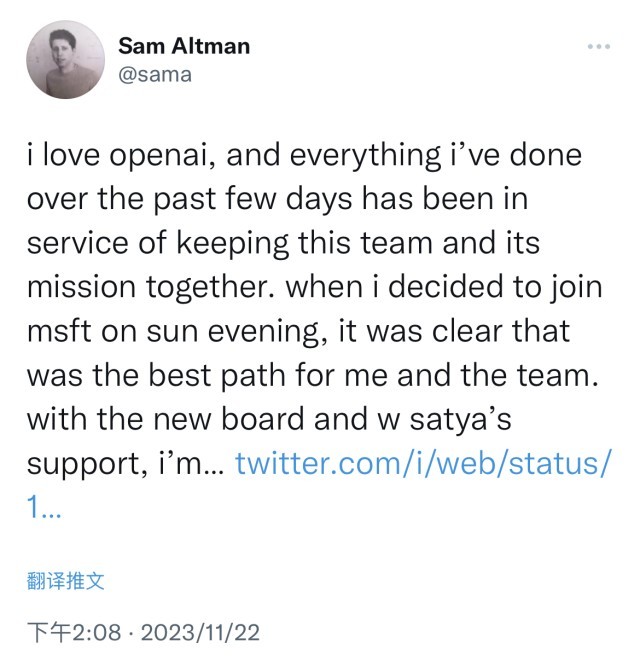Click the 下午2:08 timestamp
This screenshot has height=666, width=640.
[74, 633]
